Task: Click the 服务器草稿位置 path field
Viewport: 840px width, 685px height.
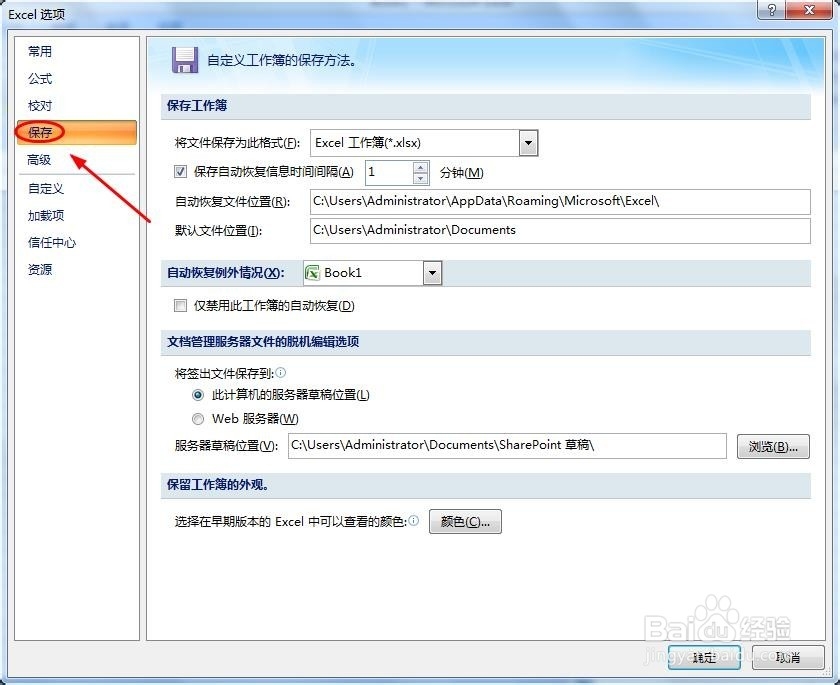Action: tap(507, 446)
